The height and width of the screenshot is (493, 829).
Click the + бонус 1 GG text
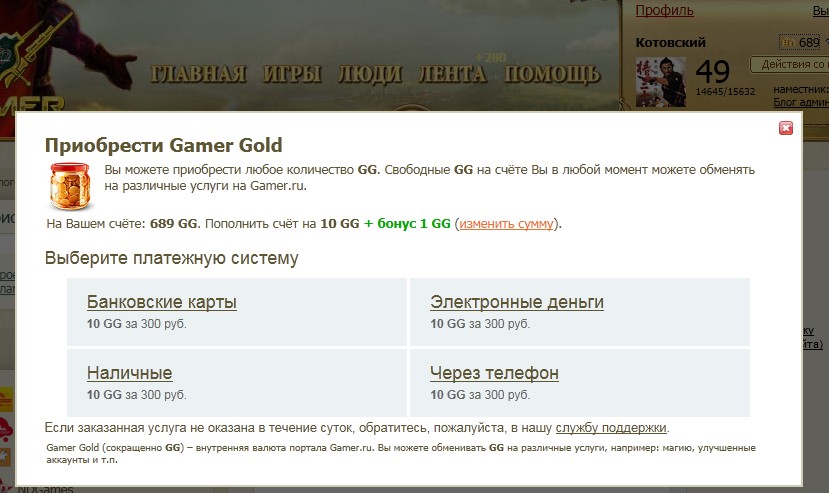click(407, 224)
